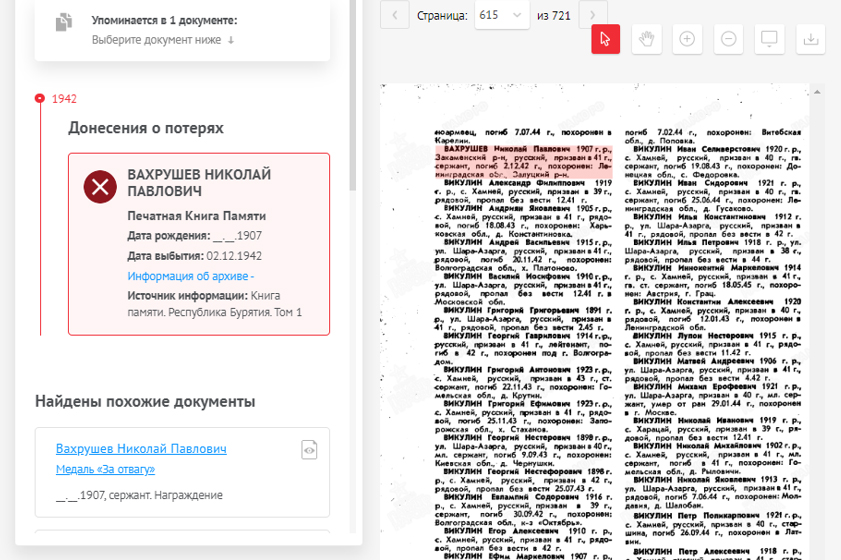Image resolution: width=841 pixels, height=560 pixels.
Task: Select the pointer cursor tool
Action: 606,39
